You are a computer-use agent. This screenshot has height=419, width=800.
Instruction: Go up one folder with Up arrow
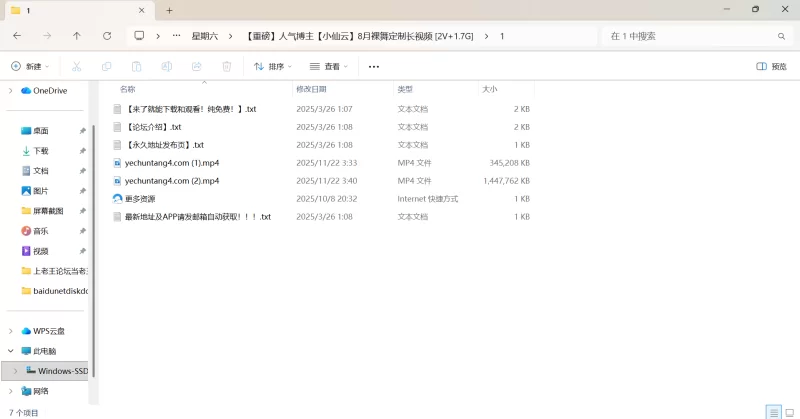coord(77,36)
